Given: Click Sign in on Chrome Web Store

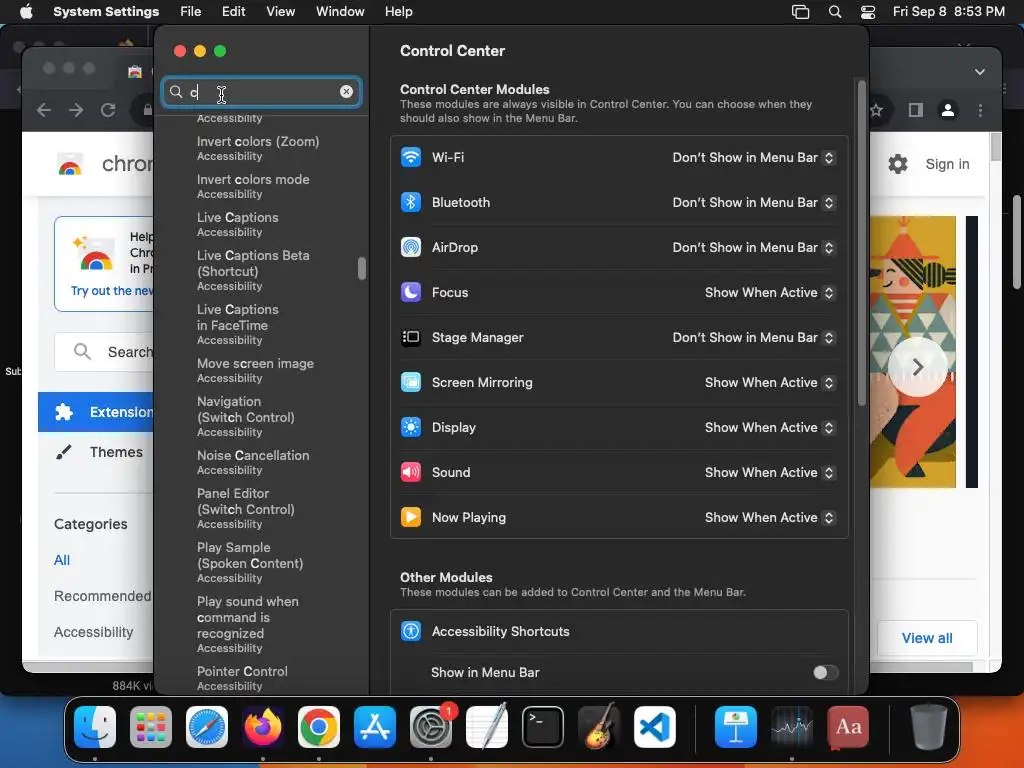Looking at the screenshot, I should (x=947, y=164).
